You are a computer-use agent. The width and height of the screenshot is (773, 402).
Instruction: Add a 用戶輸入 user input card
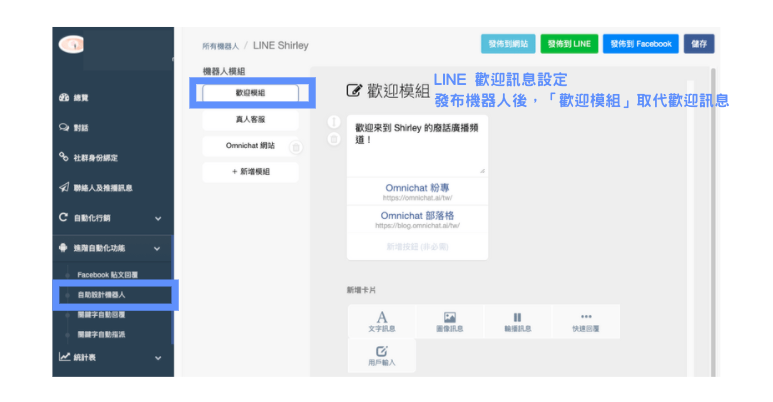pyautogui.click(x=382, y=355)
